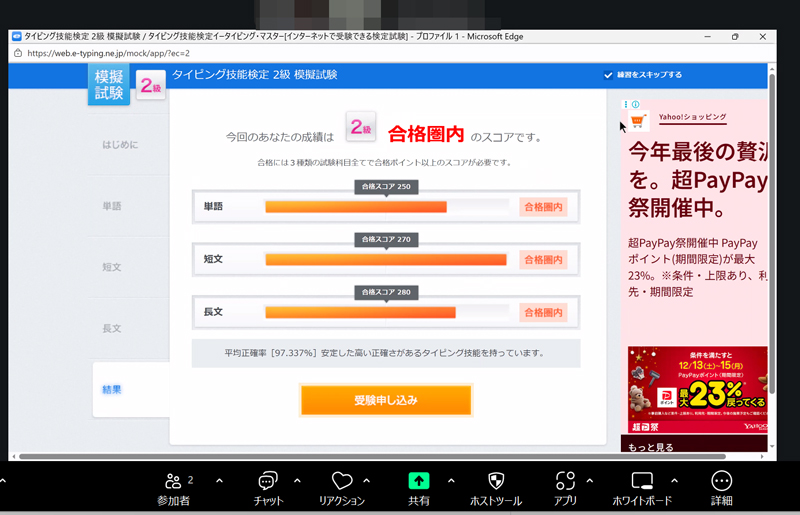Expand the arrow next to 共有

(451, 480)
